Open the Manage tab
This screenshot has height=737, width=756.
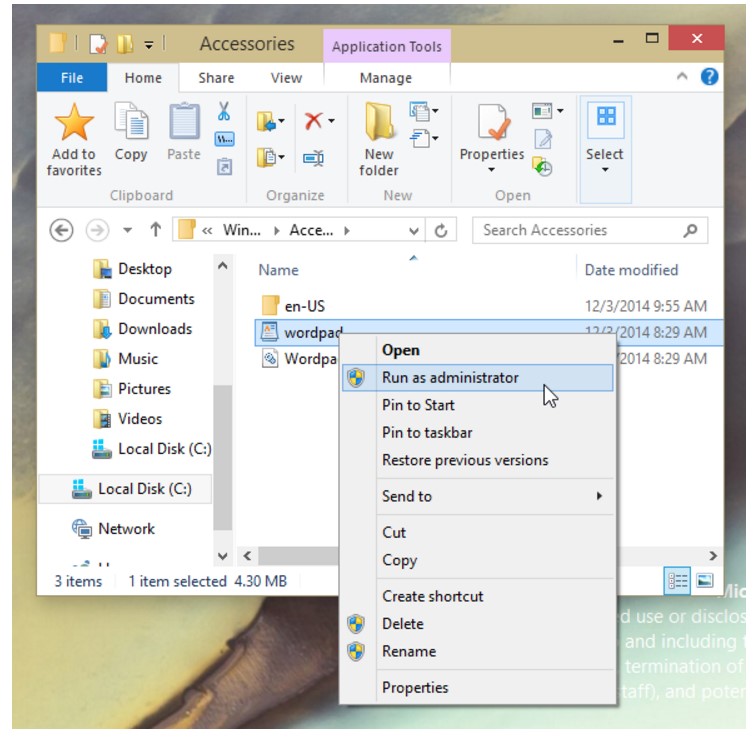pos(386,78)
